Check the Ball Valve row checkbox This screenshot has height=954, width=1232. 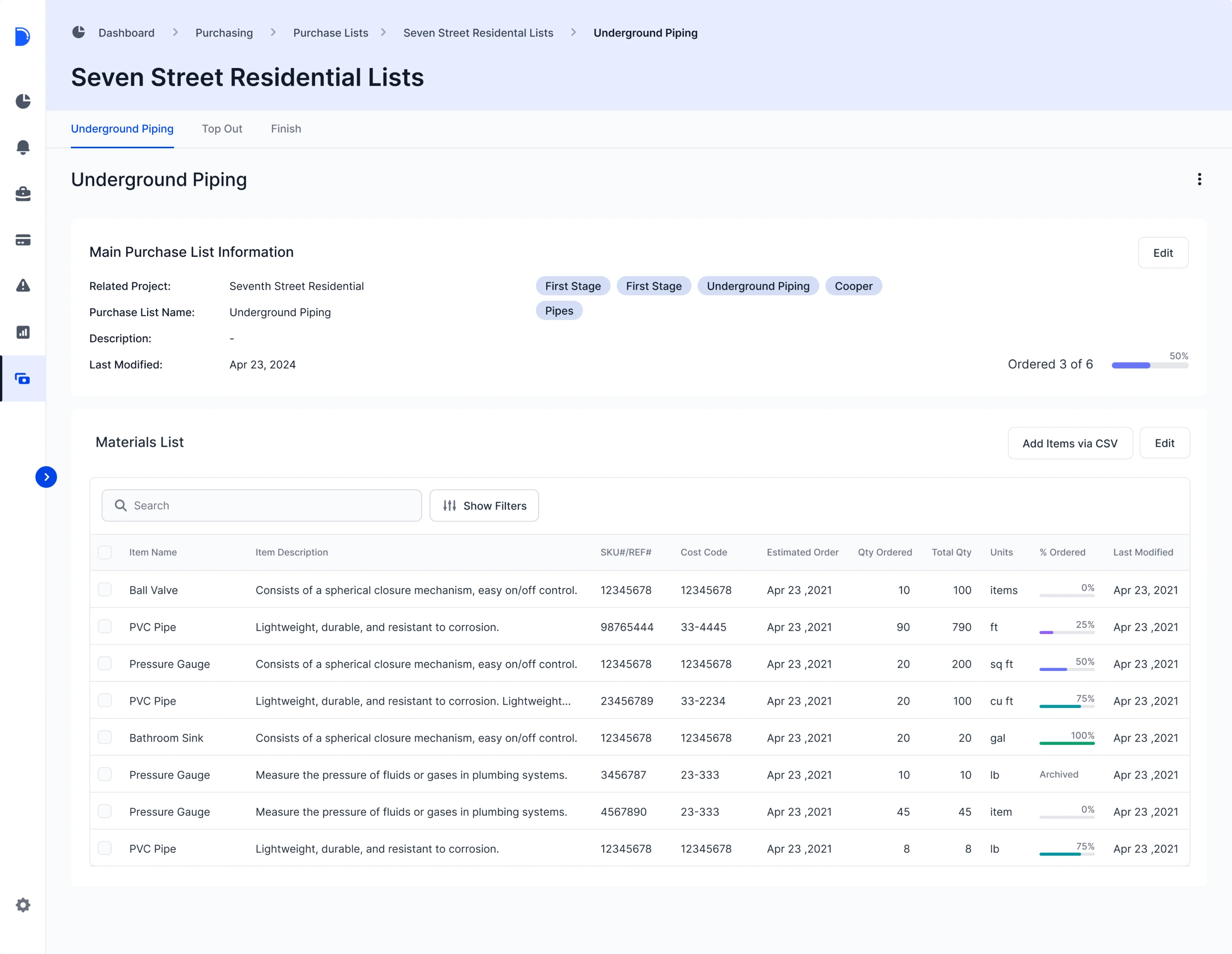click(x=105, y=589)
